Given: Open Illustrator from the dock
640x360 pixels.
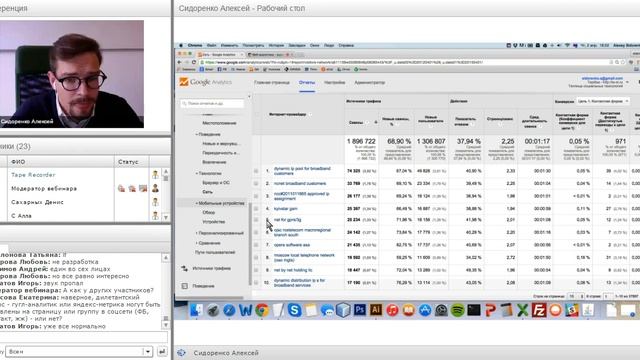Looking at the screenshot, I should (376, 310).
